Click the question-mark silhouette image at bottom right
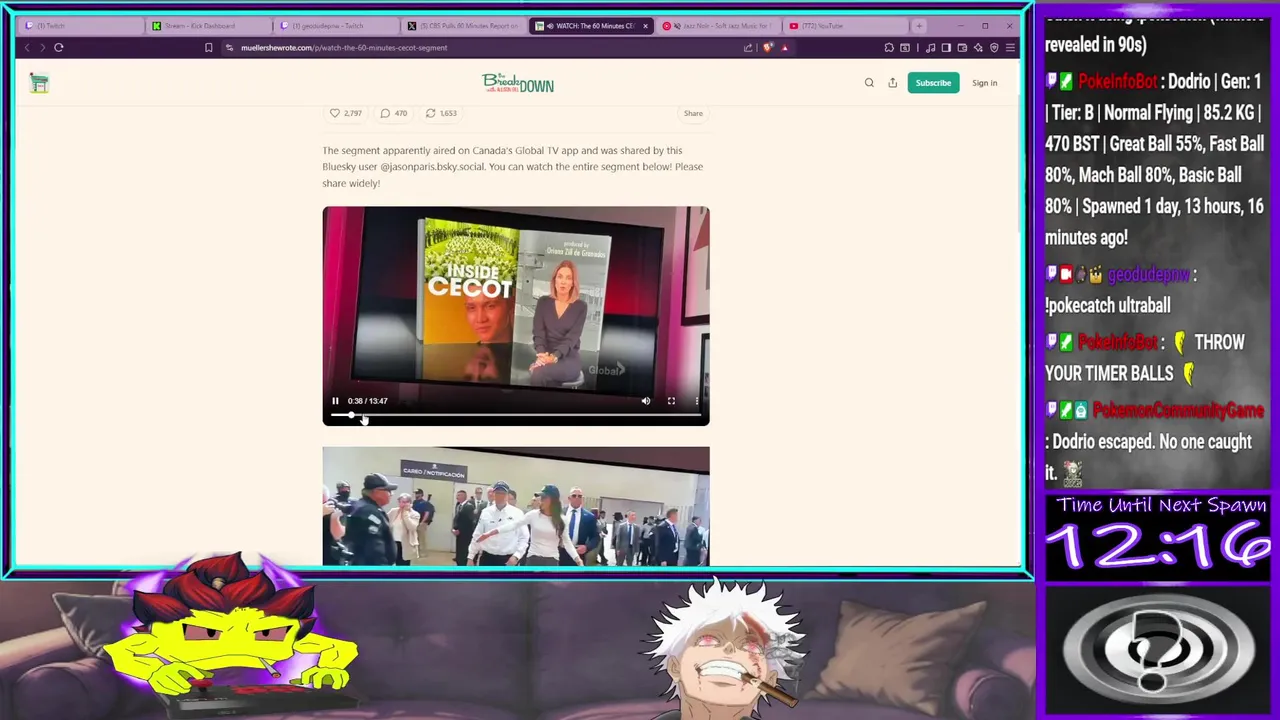The image size is (1280, 720). coord(1158,652)
